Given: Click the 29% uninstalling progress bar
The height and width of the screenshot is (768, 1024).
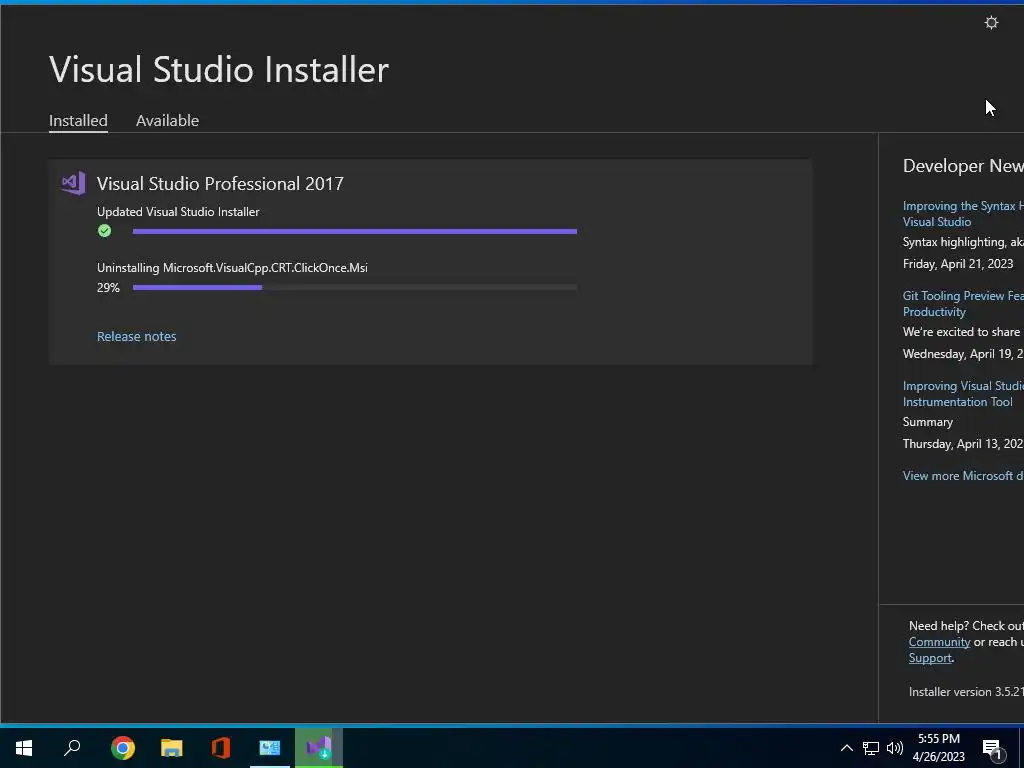Looking at the screenshot, I should tap(355, 287).
